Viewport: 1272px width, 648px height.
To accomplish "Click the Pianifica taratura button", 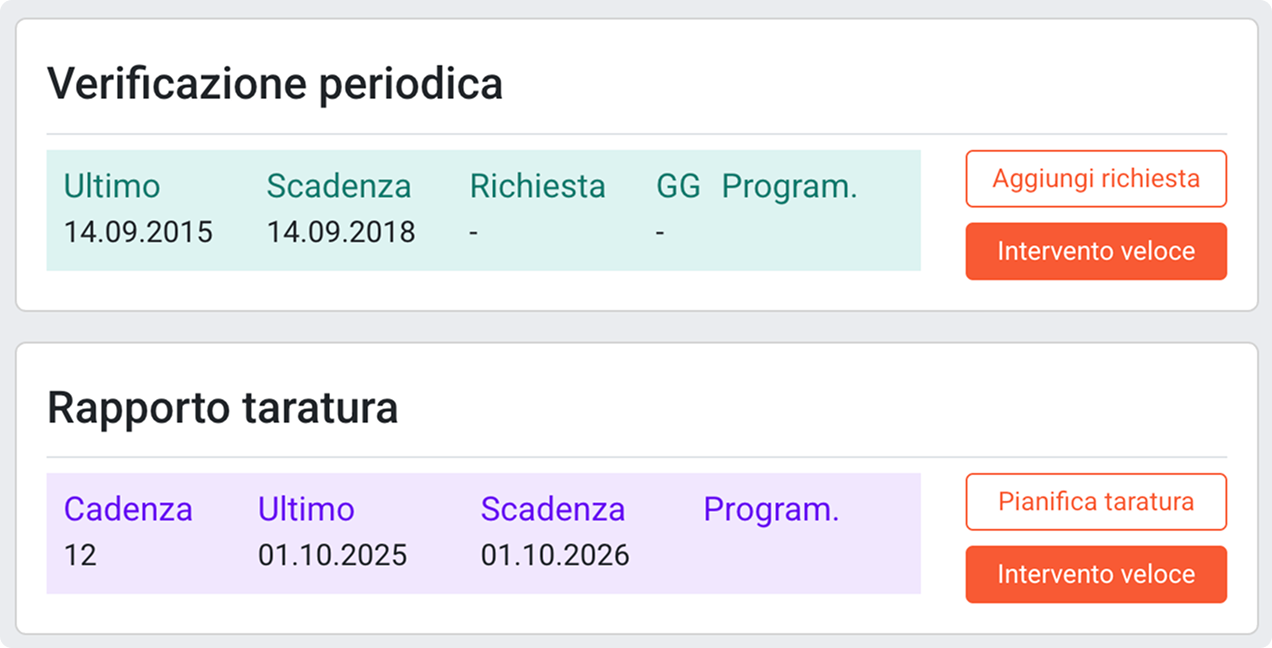I will (x=1095, y=501).
